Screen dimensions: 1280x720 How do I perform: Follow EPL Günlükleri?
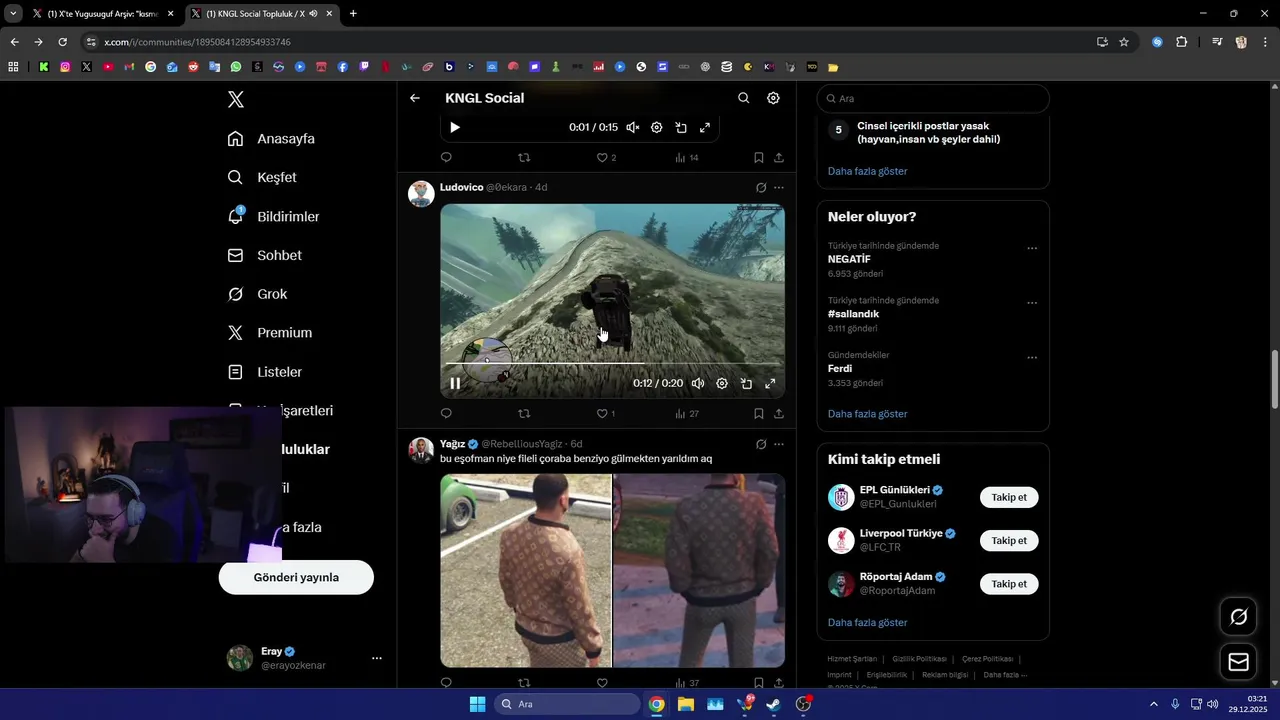(x=1009, y=497)
